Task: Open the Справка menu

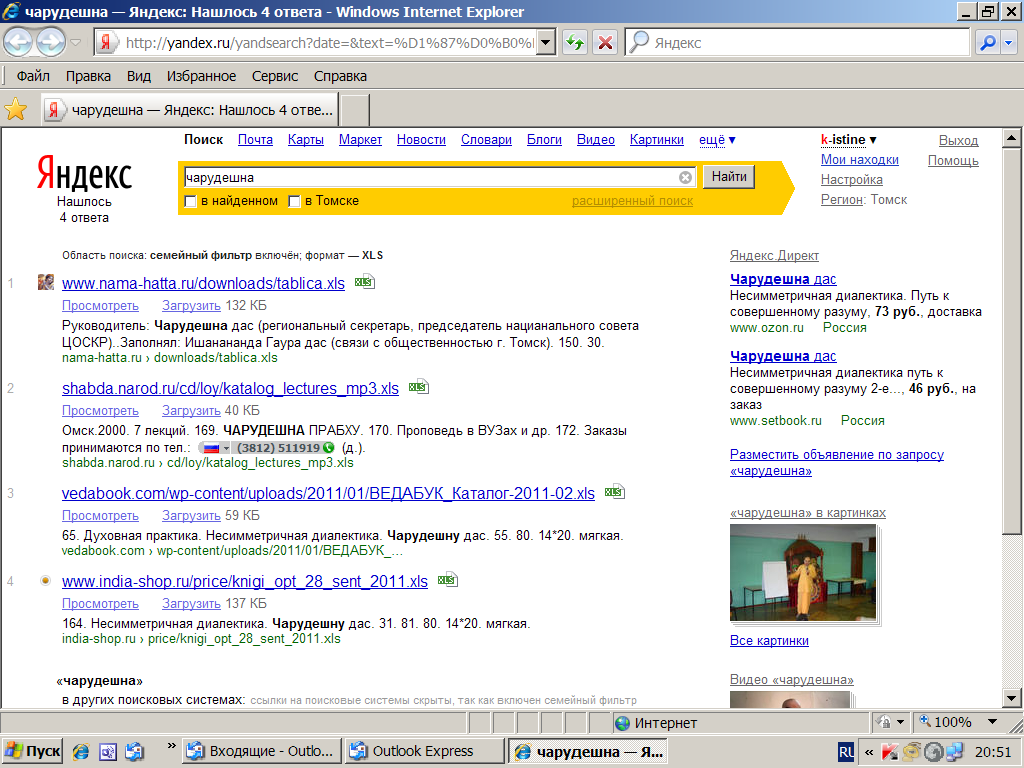Action: tap(340, 76)
